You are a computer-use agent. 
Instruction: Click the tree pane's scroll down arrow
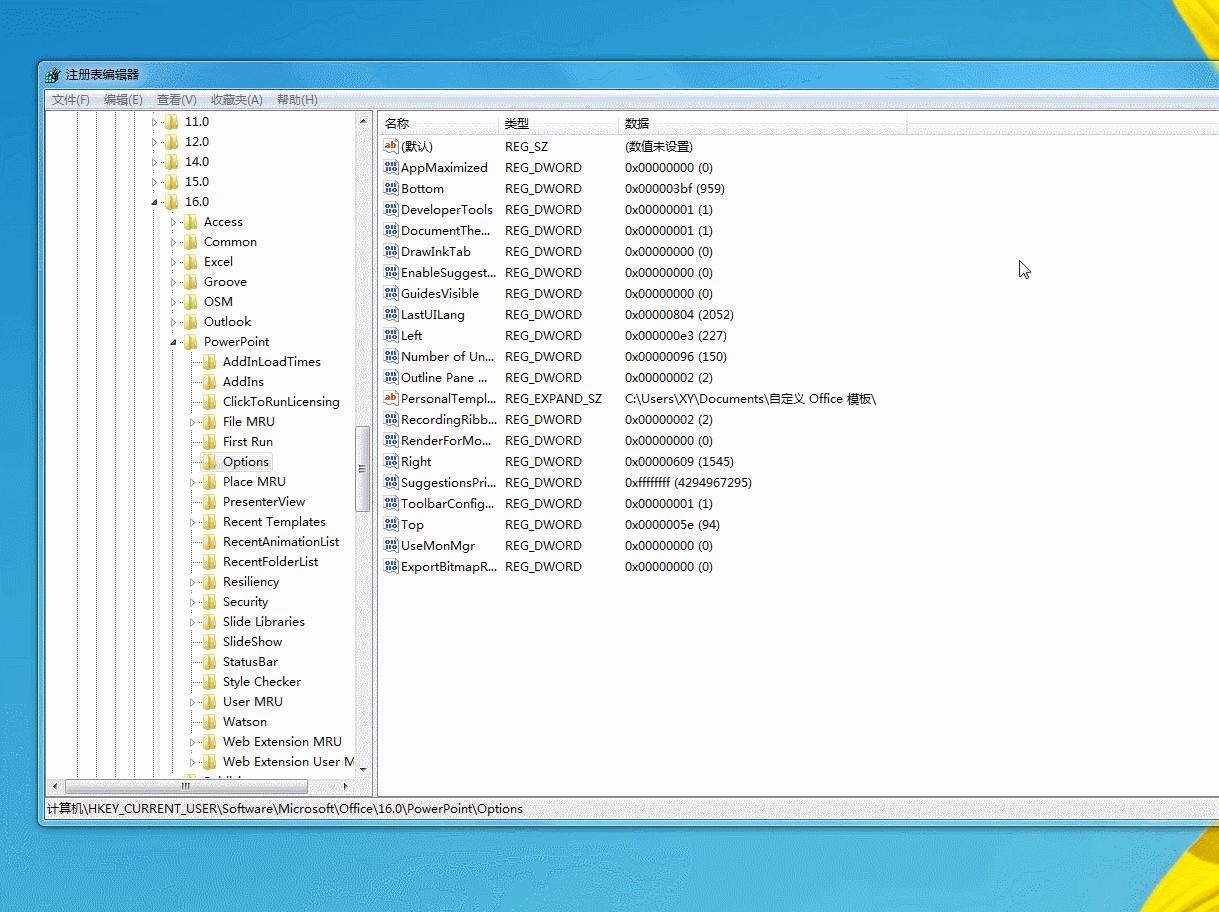[363, 769]
